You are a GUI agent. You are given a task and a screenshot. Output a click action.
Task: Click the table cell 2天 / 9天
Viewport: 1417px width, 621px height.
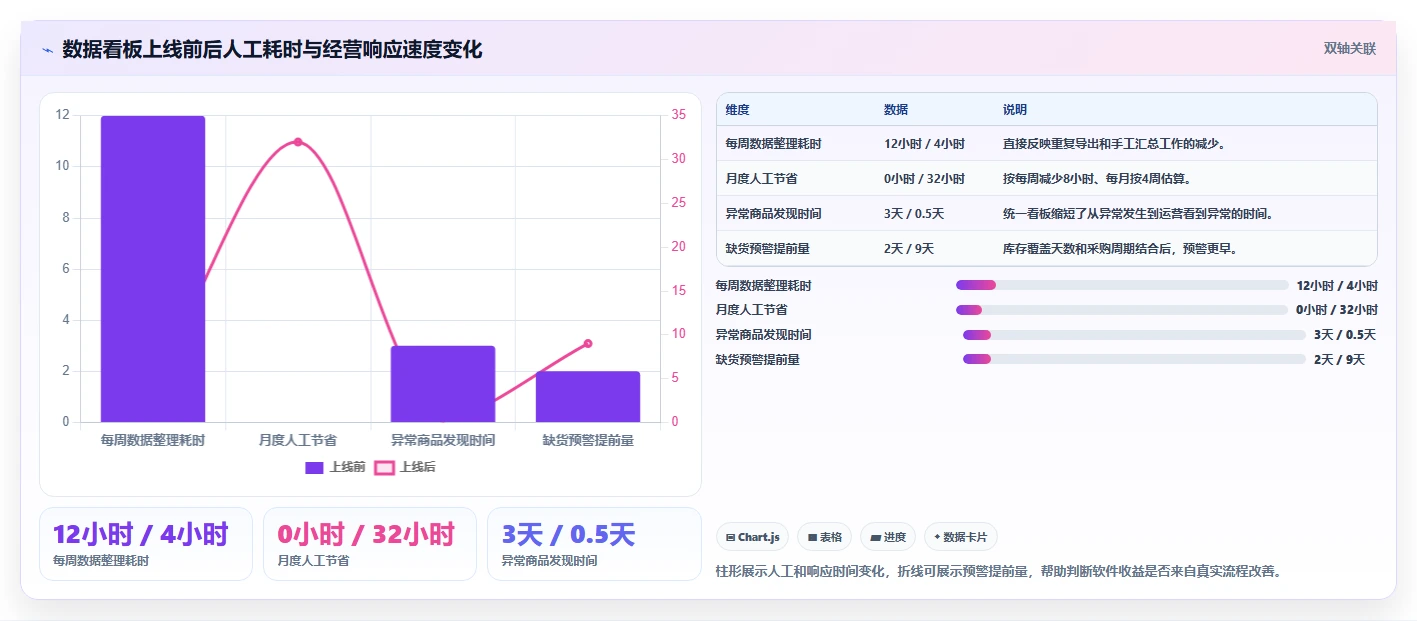(x=909, y=249)
